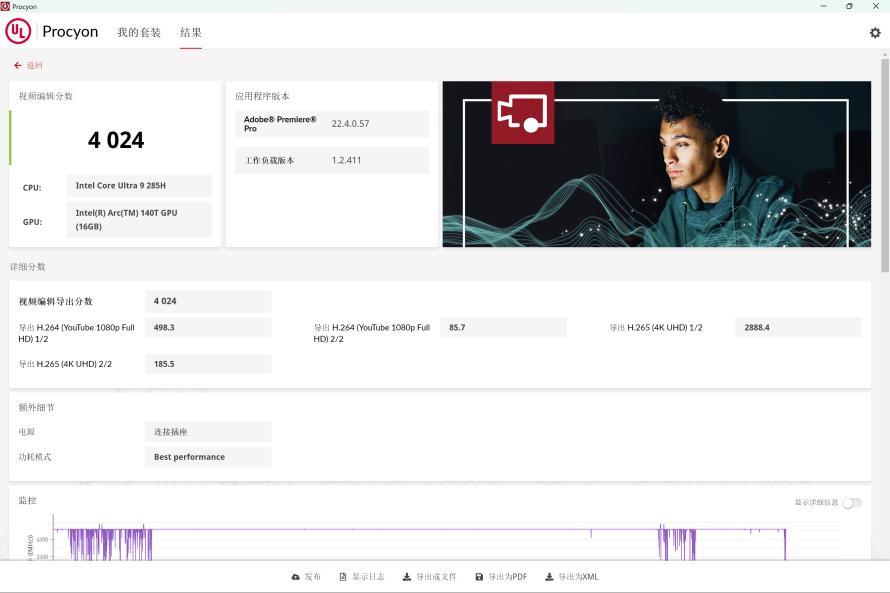Click the Adobe Premiere Pro label

point(280,124)
